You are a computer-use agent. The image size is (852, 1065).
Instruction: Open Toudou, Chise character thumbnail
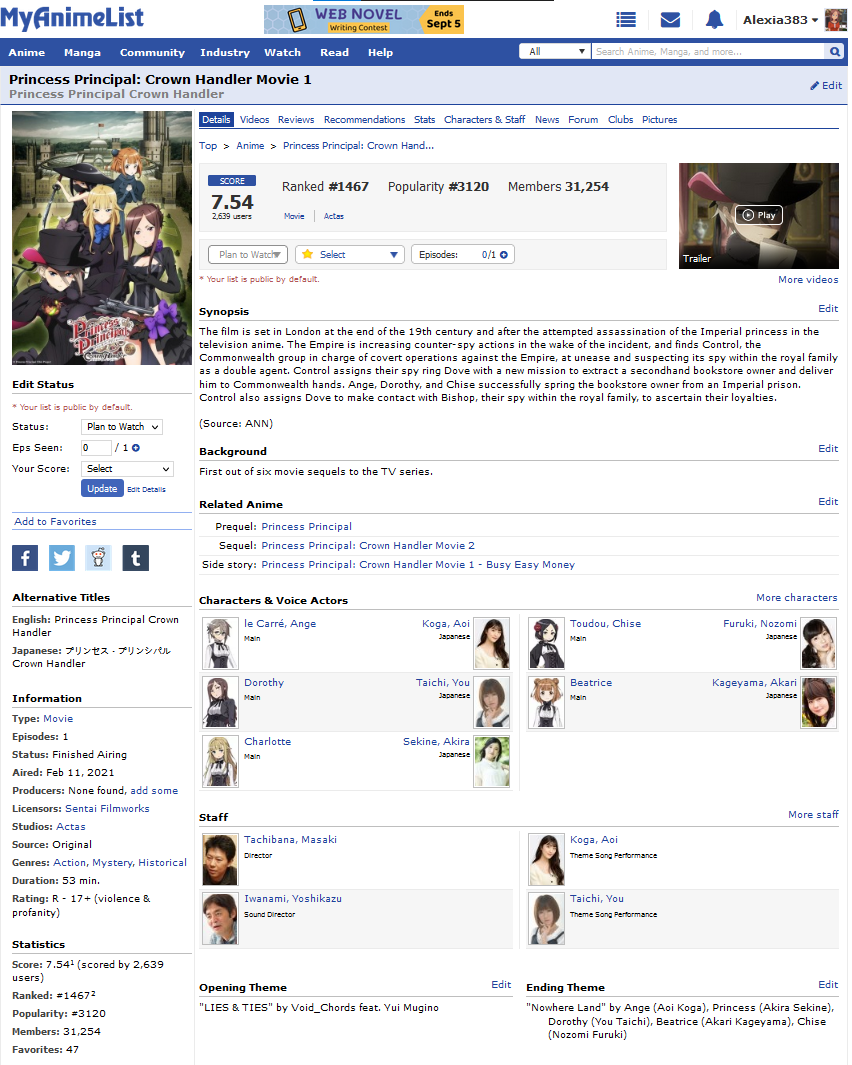(546, 643)
